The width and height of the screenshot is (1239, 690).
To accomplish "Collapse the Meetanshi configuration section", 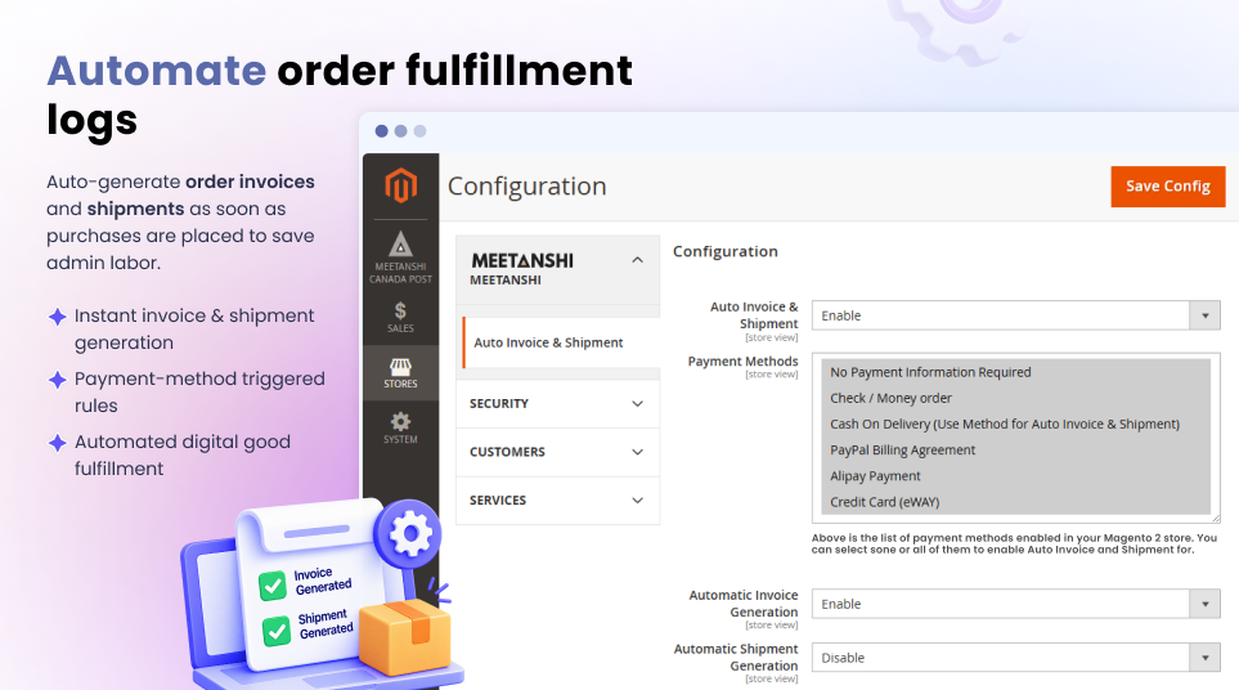I will [x=638, y=260].
